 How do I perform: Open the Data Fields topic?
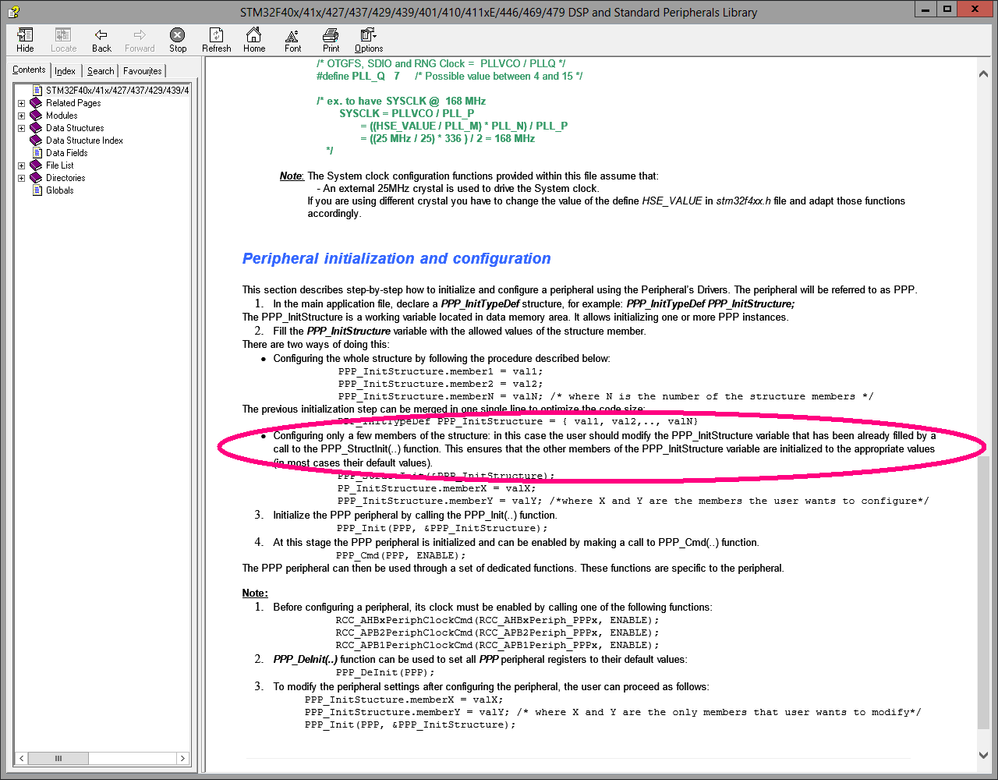pos(67,153)
